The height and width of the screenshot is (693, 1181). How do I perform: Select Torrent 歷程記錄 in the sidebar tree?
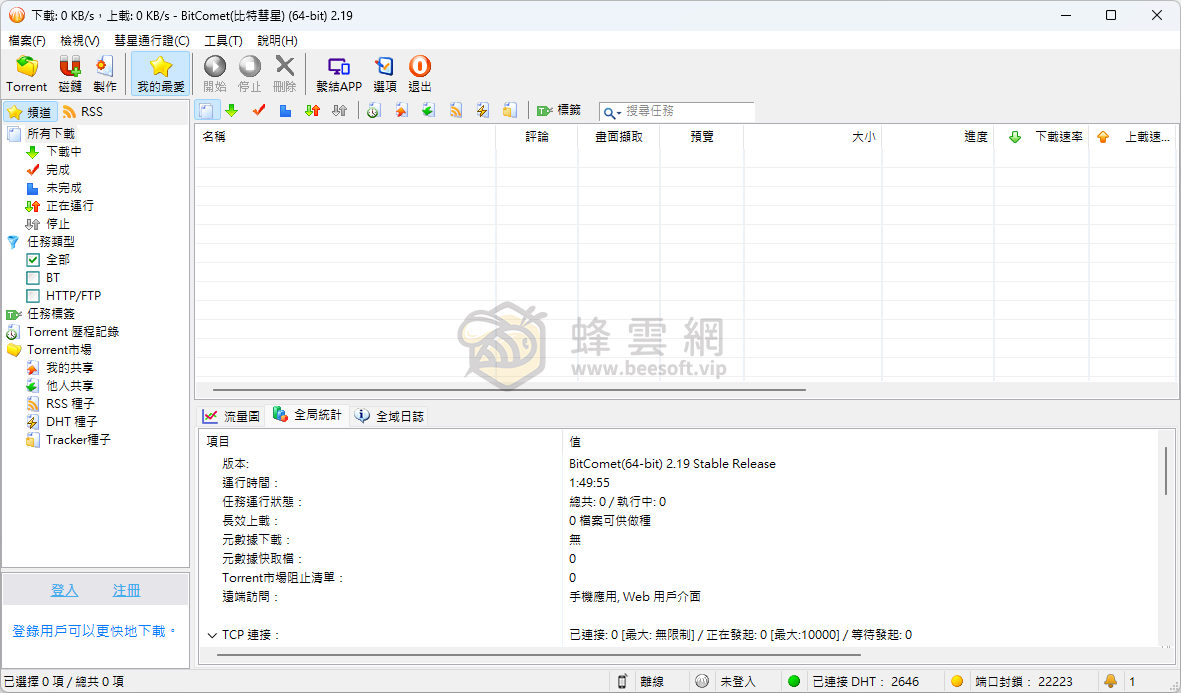(x=73, y=331)
